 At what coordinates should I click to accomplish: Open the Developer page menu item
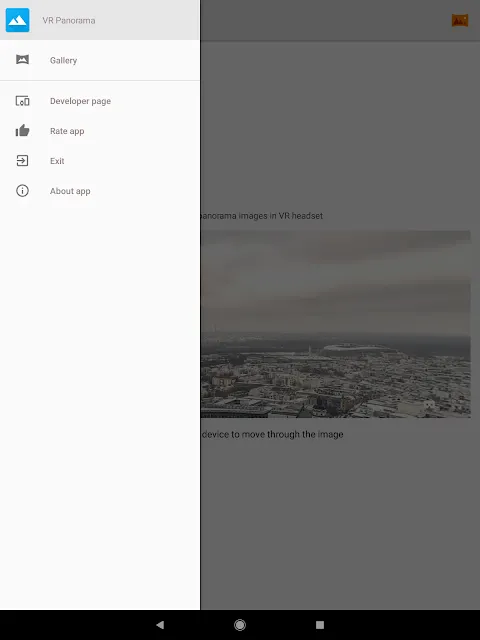(x=100, y=101)
